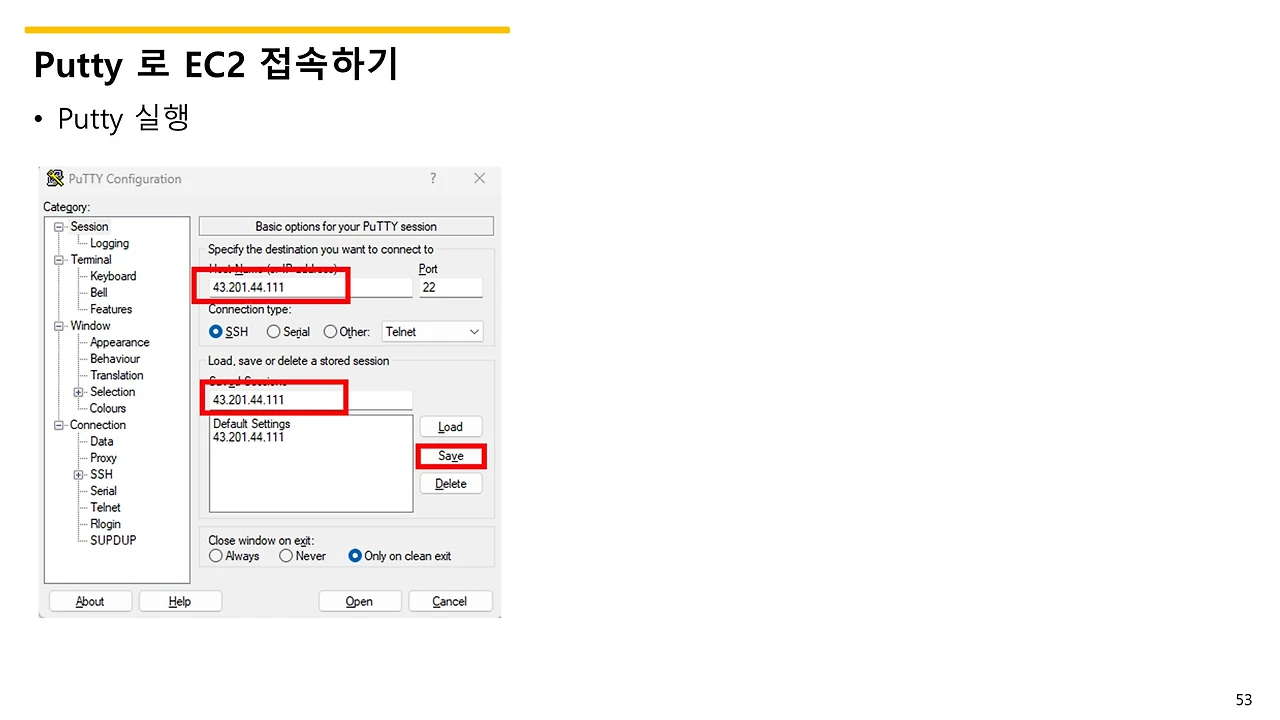Select the SUPDUP category
1280x720 pixels.
pyautogui.click(x=112, y=540)
